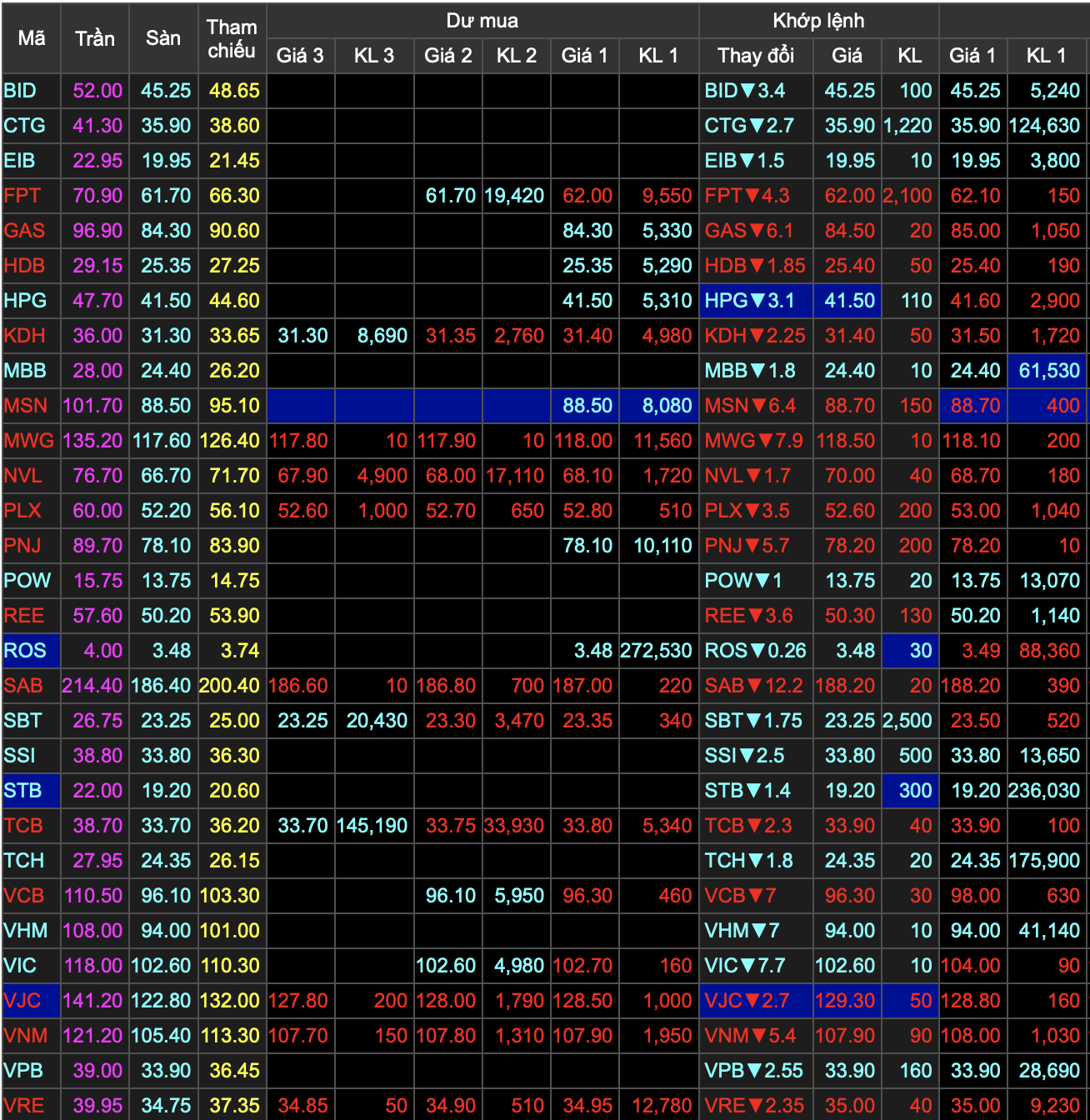The height and width of the screenshot is (1120, 1090).
Task: Select KDH ticker in the Mã column
Action: (32, 336)
